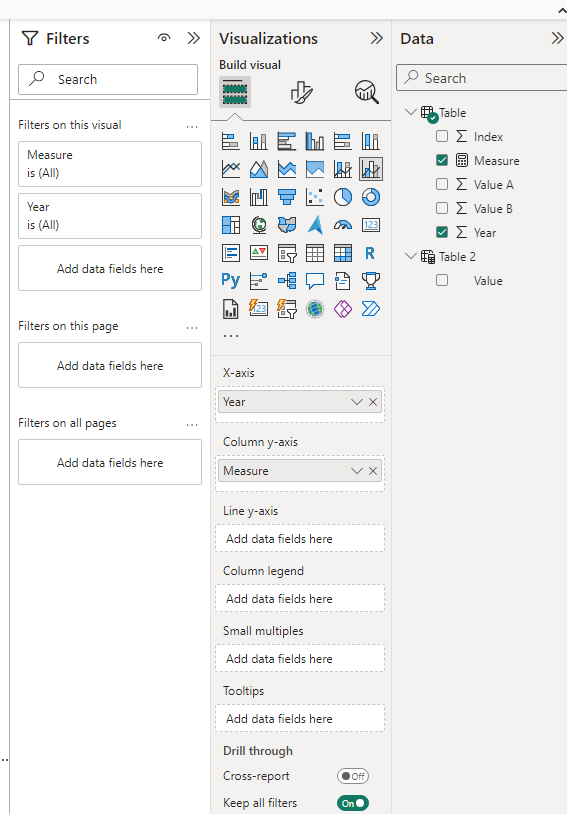Image resolution: width=567 pixels, height=814 pixels.
Task: Choose the Area chart visual
Action: click(x=259, y=169)
